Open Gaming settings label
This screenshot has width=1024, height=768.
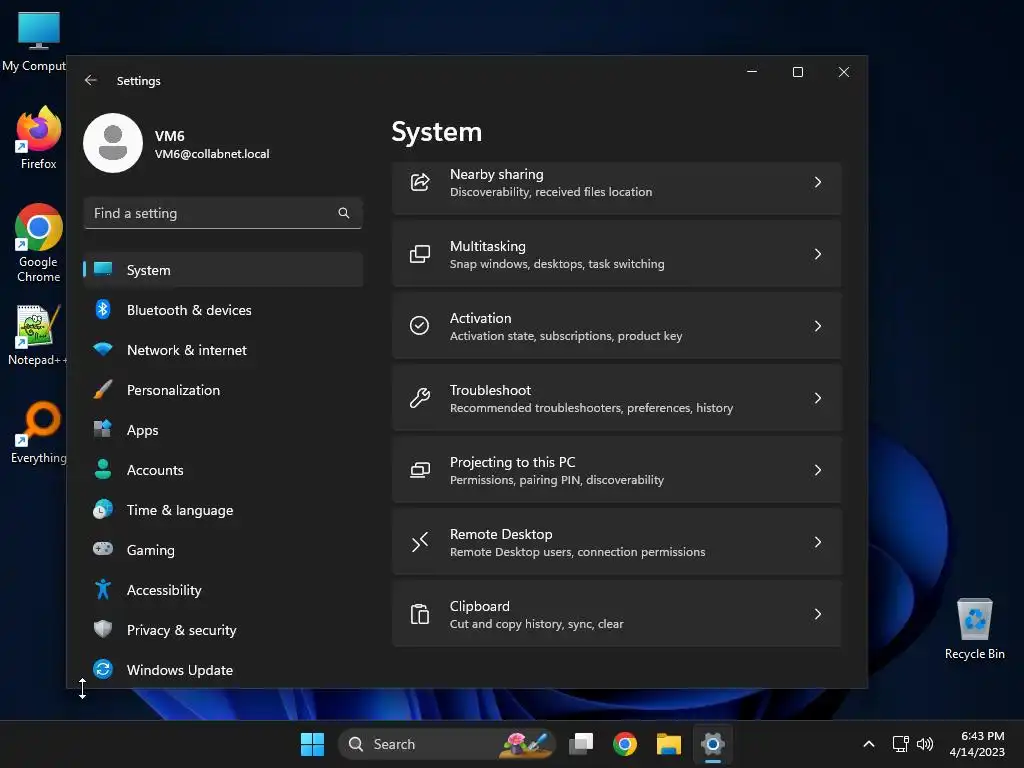pos(151,550)
